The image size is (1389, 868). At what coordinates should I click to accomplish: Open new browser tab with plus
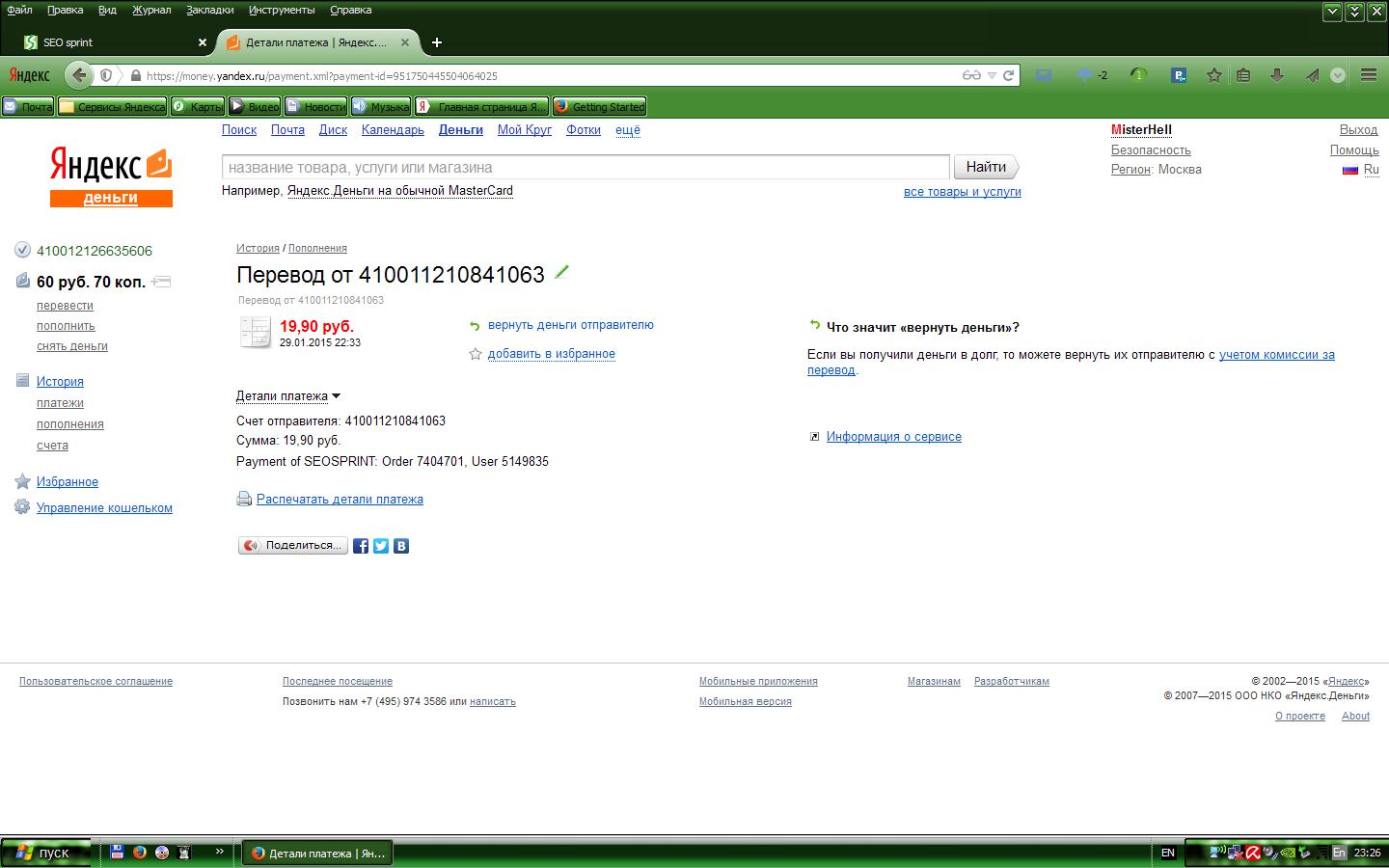pos(437,42)
